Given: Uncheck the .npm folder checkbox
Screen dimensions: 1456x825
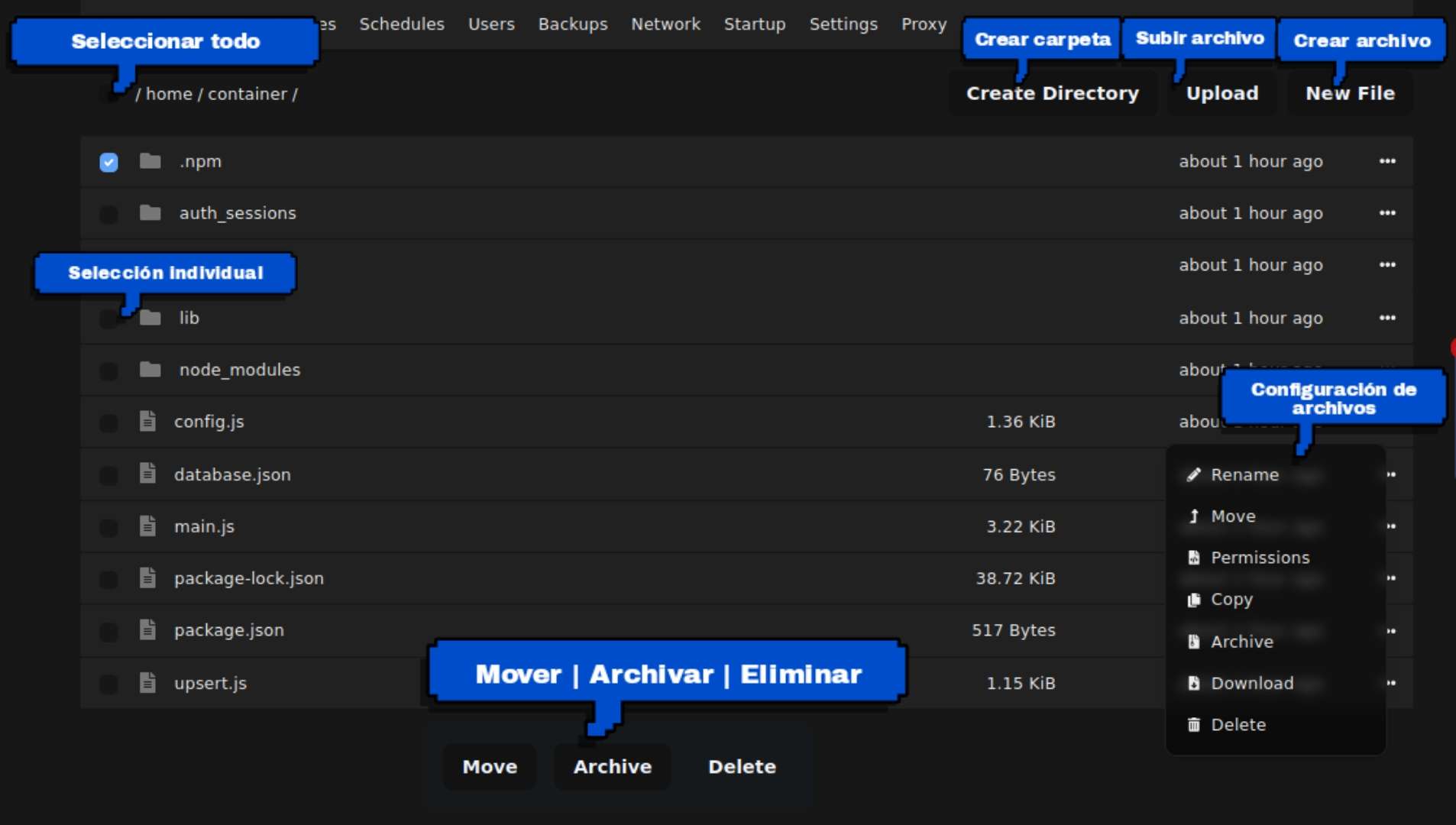Looking at the screenshot, I should point(108,162).
